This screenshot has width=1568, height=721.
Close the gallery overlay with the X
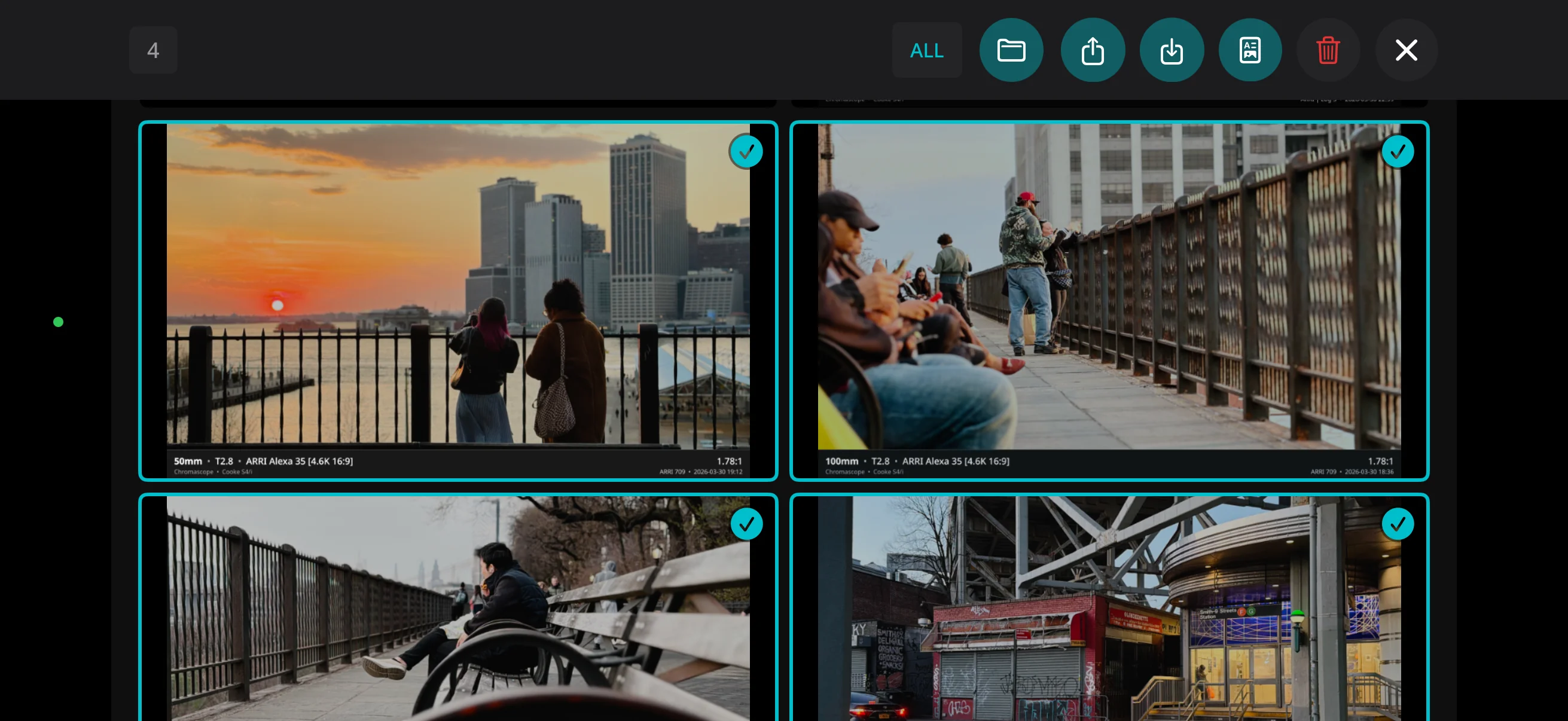click(x=1406, y=50)
